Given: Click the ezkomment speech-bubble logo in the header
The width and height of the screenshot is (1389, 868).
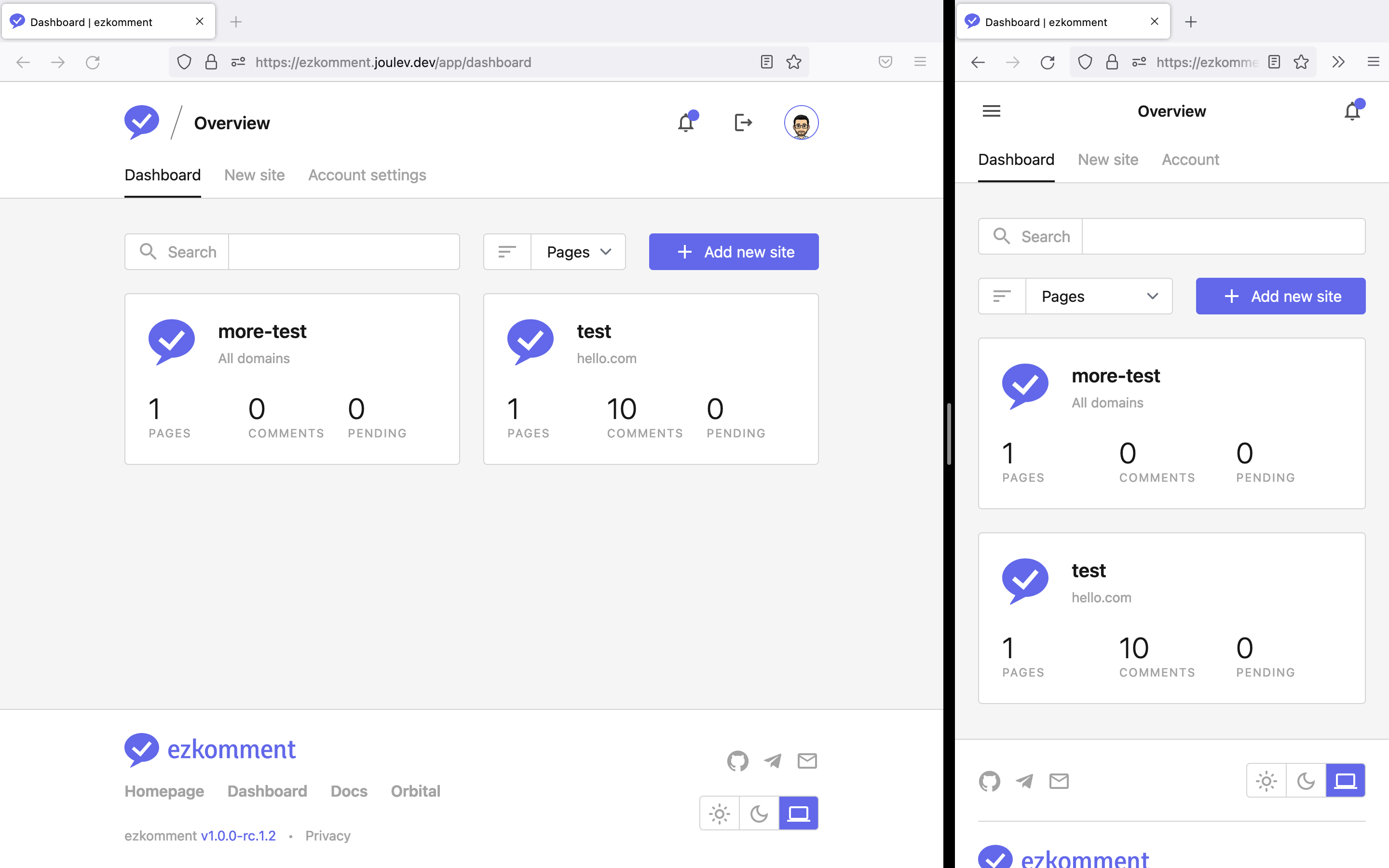Looking at the screenshot, I should [141, 121].
